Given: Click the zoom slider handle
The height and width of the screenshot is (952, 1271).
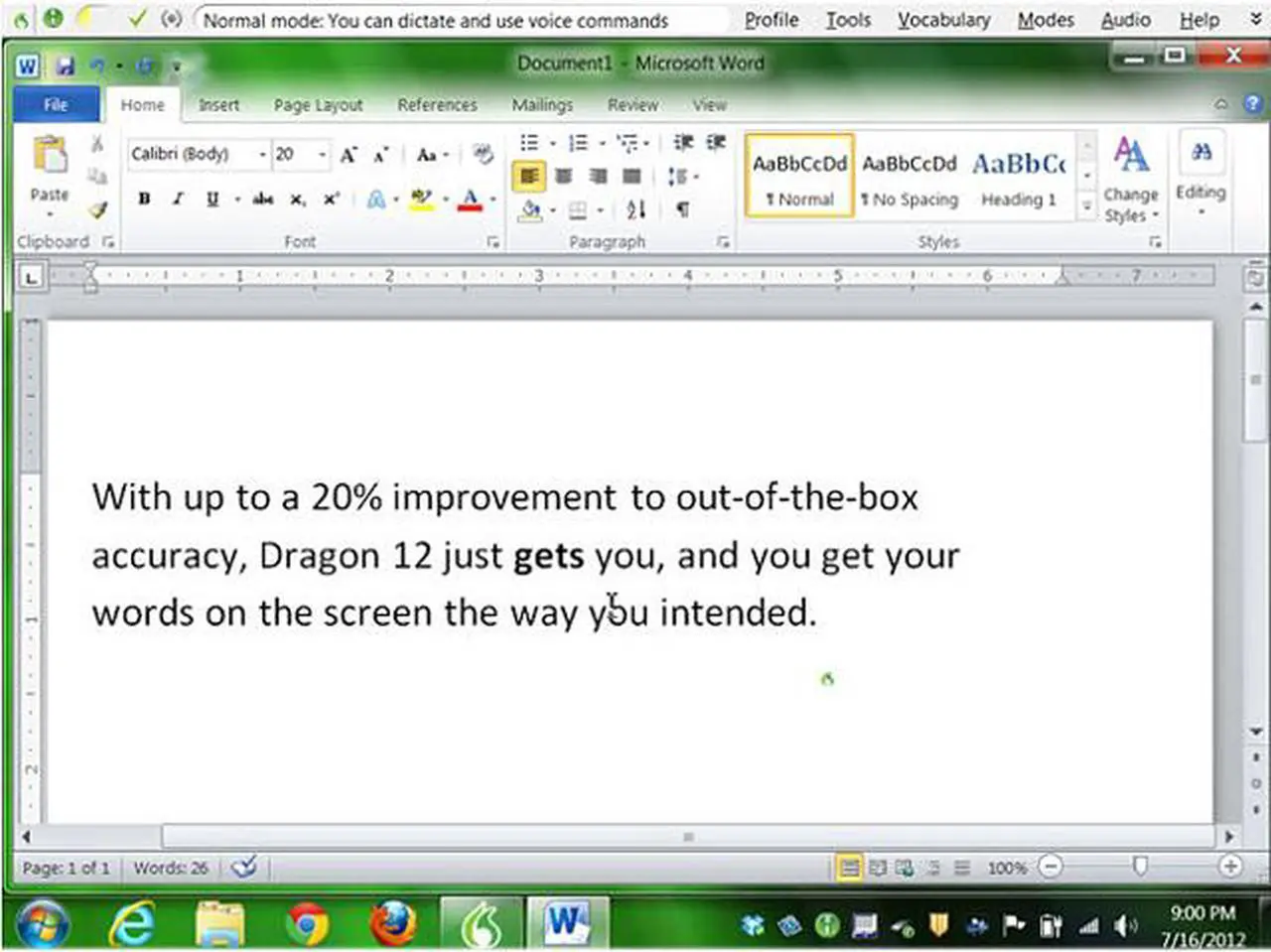Looking at the screenshot, I should tap(1140, 867).
